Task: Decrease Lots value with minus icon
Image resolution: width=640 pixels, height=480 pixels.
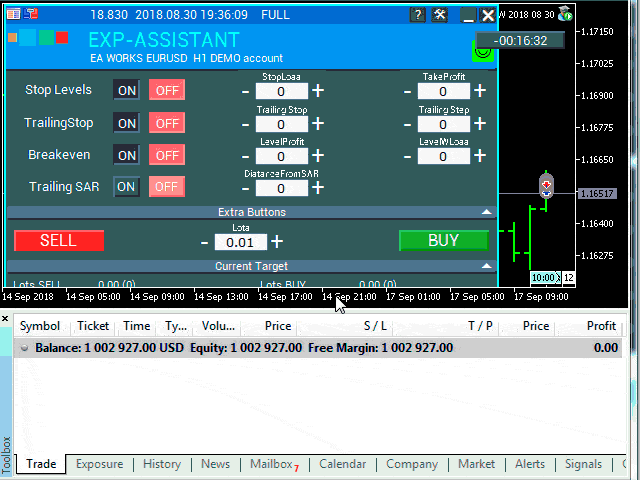Action: 205,242
